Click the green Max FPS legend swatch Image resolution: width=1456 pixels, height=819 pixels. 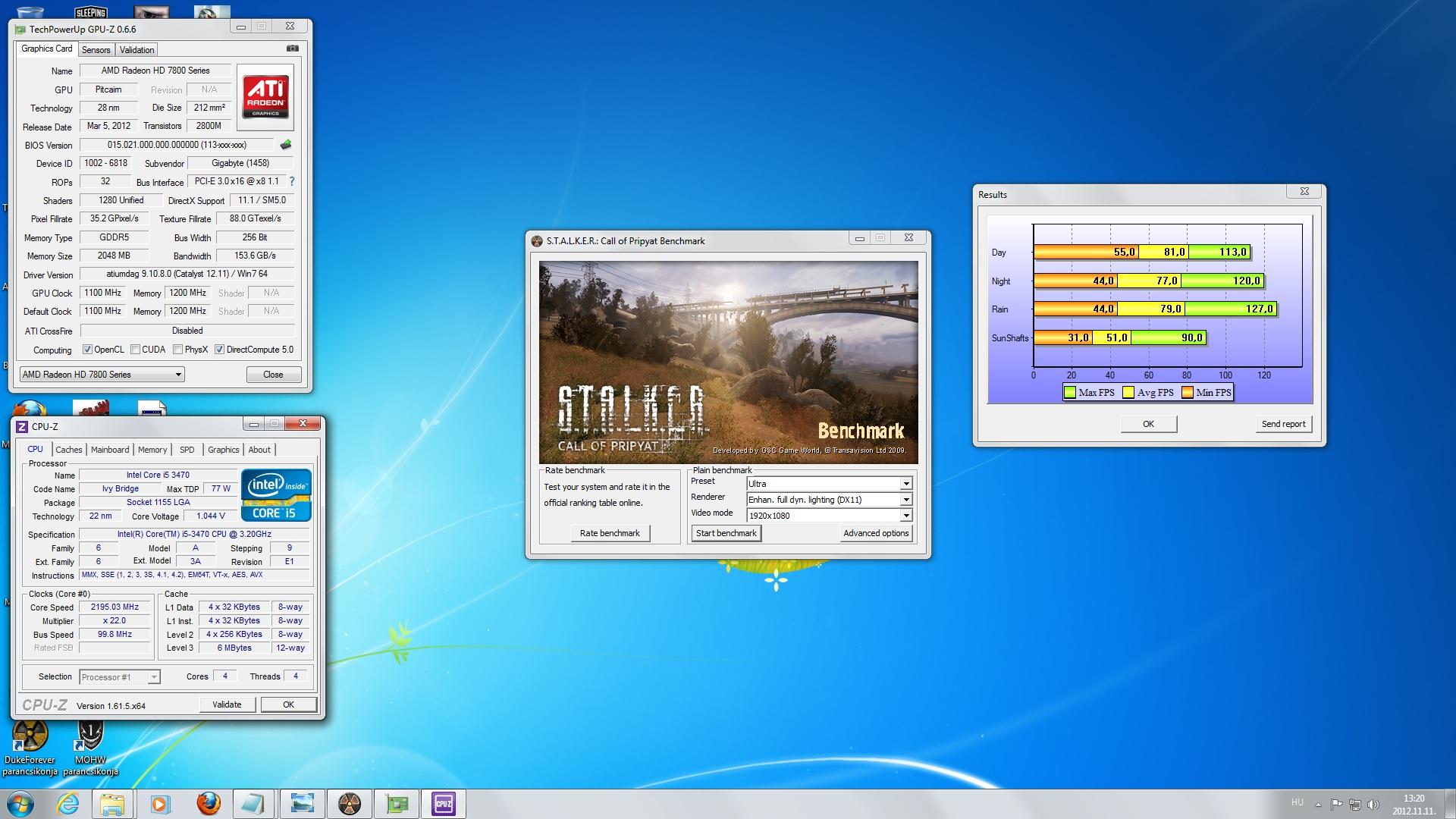[1070, 392]
